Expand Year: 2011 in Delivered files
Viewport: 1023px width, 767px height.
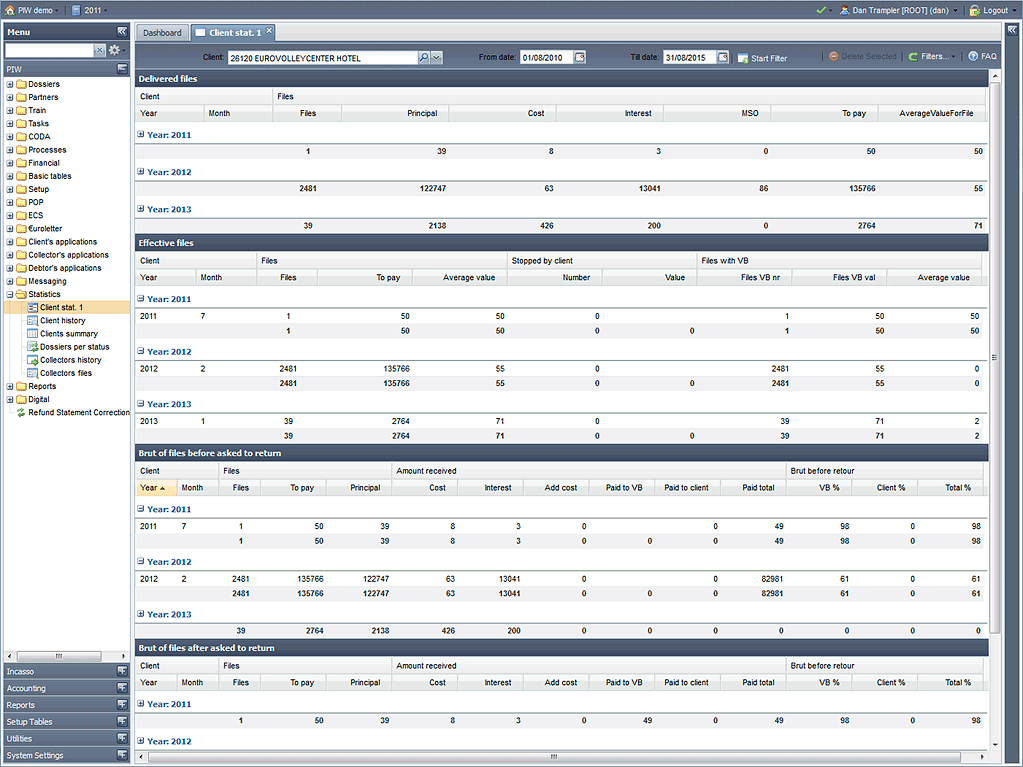click(x=141, y=134)
